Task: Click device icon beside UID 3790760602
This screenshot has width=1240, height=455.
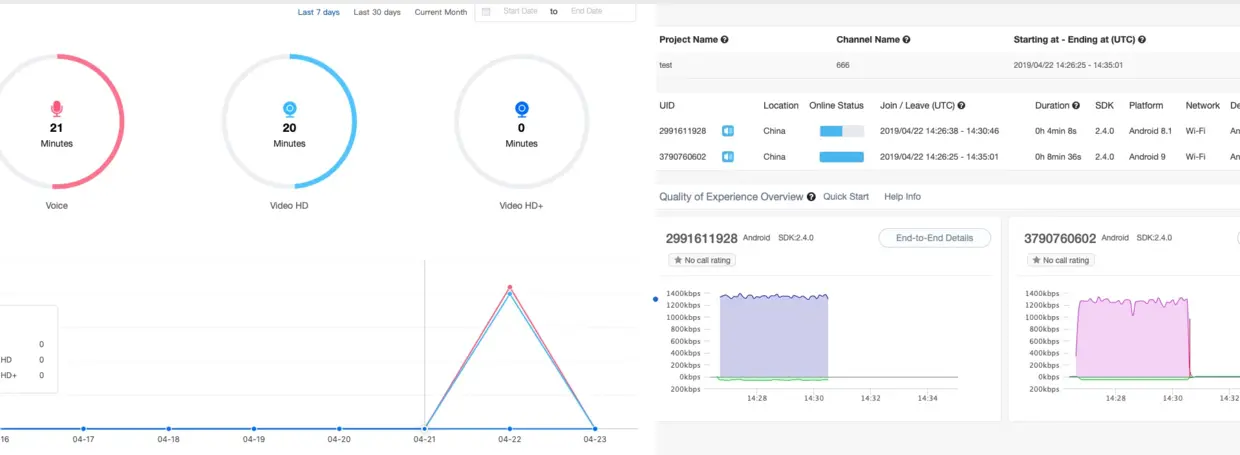Action: point(729,157)
